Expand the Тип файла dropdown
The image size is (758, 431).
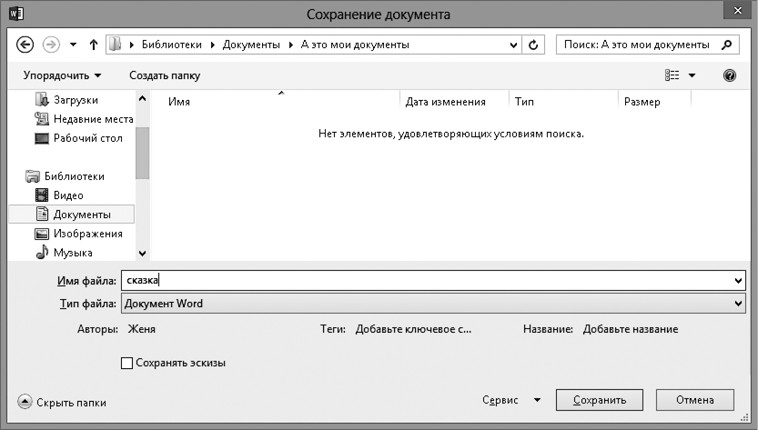pos(739,303)
